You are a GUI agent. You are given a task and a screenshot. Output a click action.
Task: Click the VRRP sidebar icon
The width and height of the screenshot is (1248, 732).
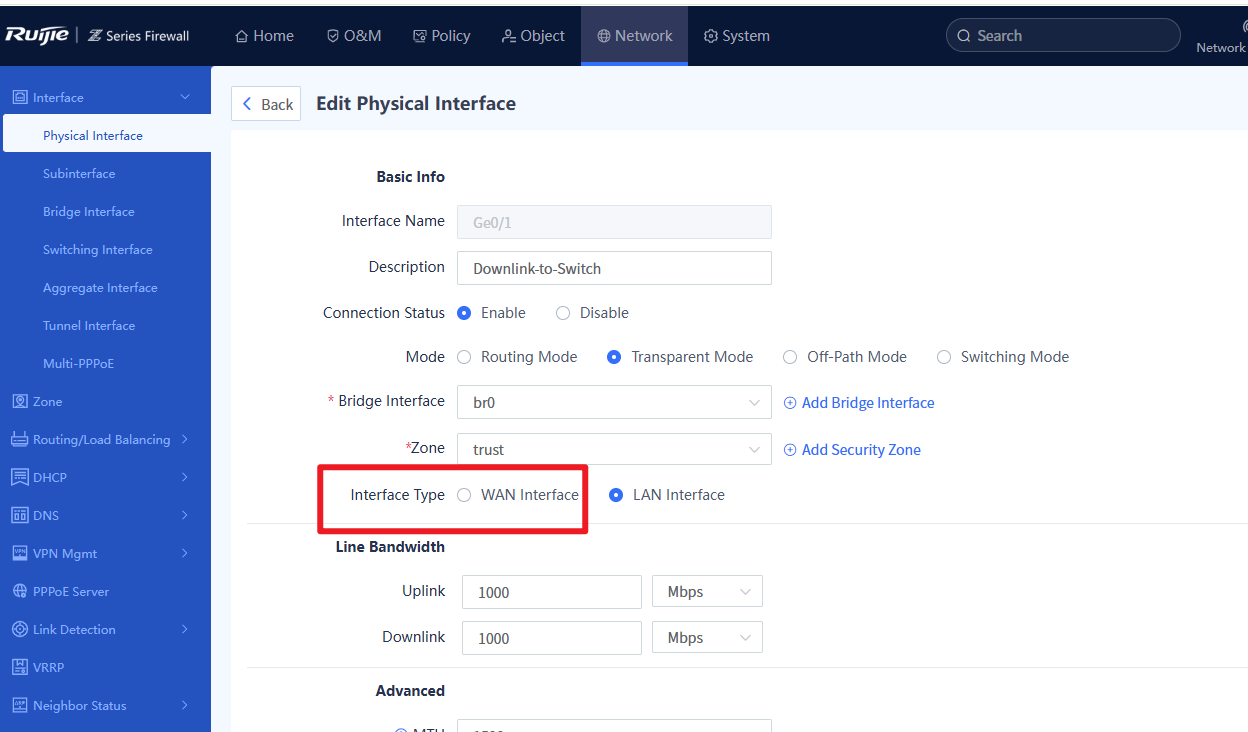pos(19,667)
